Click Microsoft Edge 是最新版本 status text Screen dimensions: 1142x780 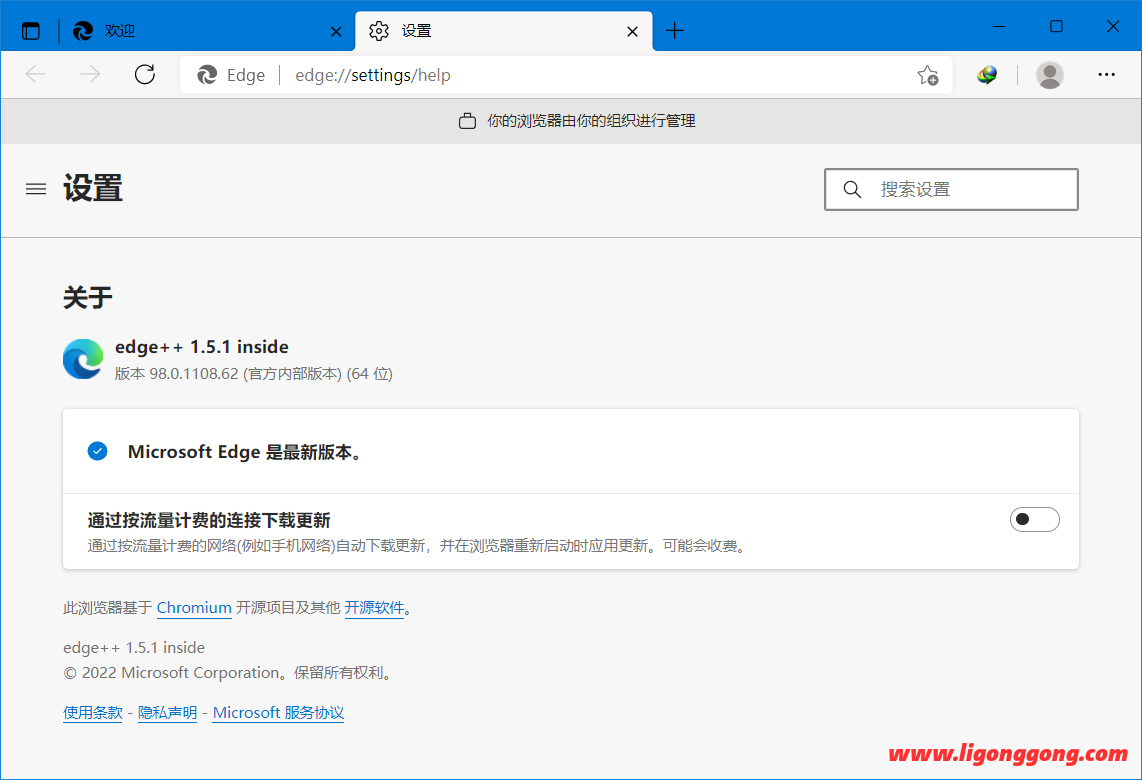[x=245, y=452]
